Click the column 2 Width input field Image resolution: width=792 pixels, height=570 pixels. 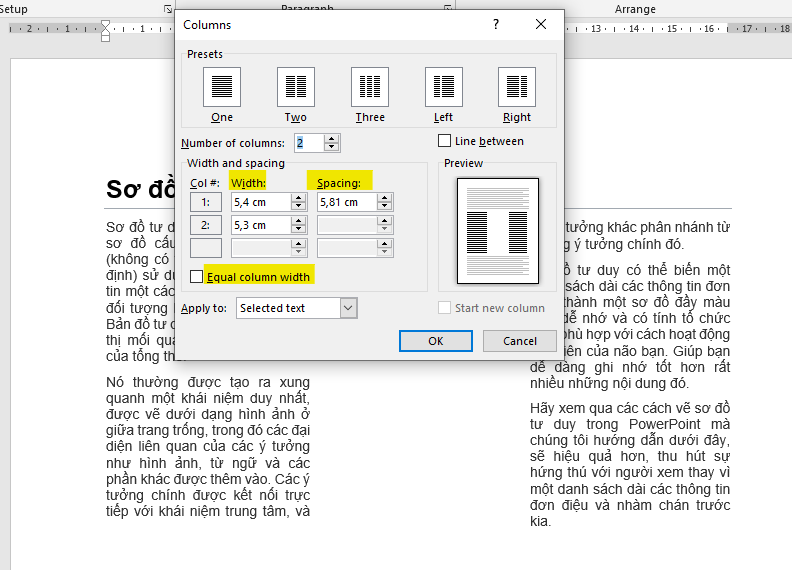tap(259, 226)
